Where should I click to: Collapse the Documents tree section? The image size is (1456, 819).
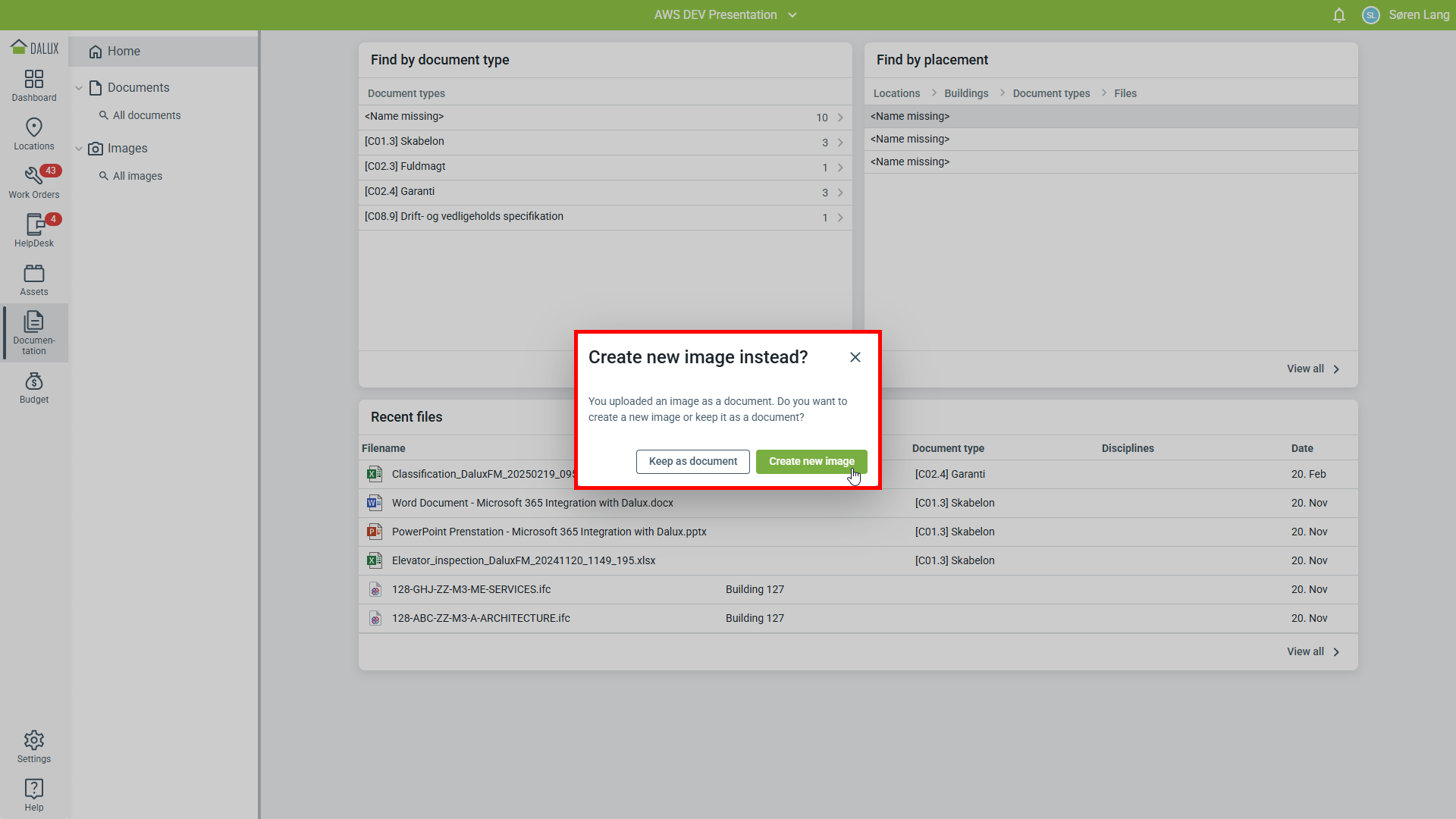[x=79, y=88]
